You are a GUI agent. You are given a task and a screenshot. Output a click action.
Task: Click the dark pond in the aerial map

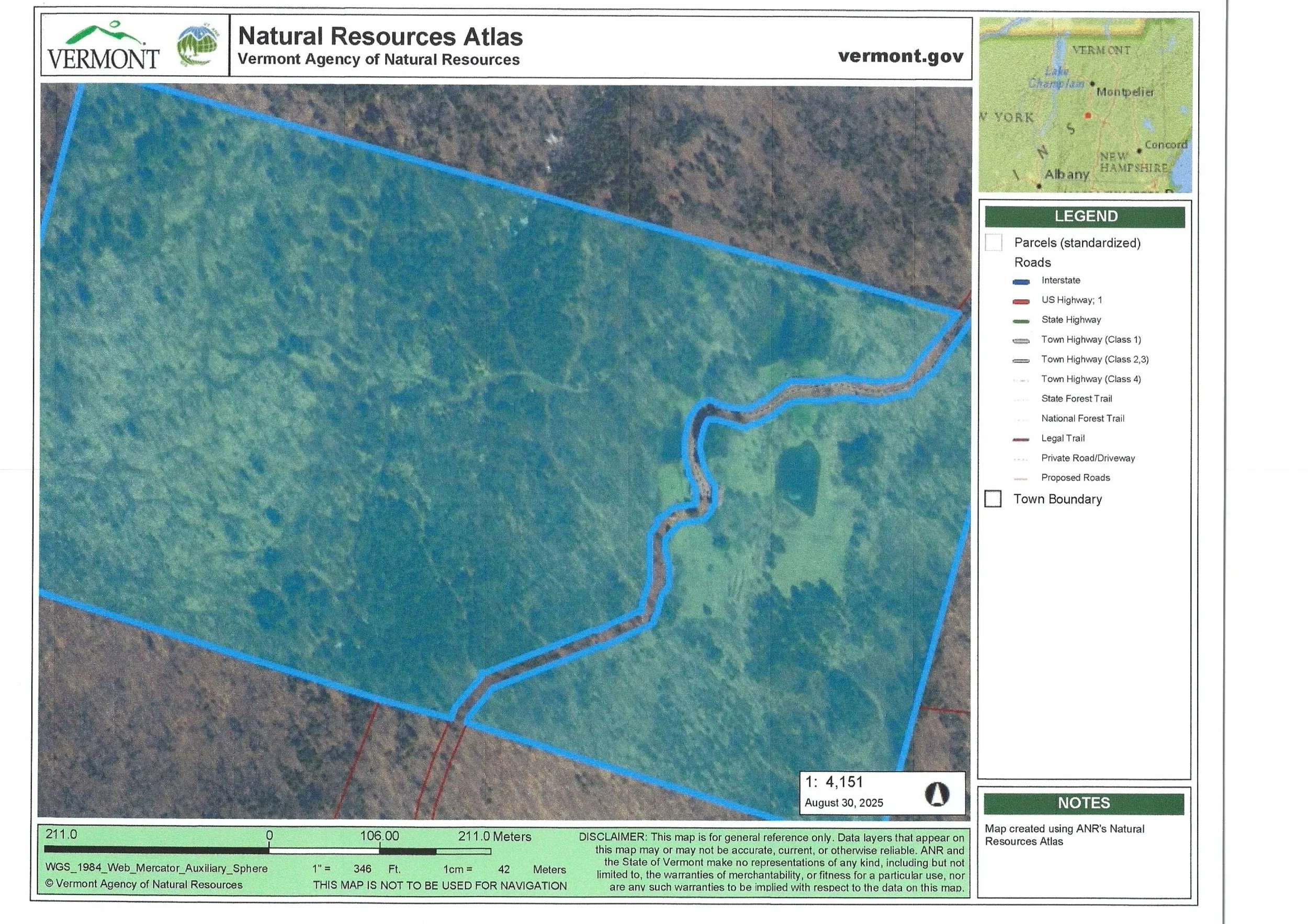click(x=797, y=476)
